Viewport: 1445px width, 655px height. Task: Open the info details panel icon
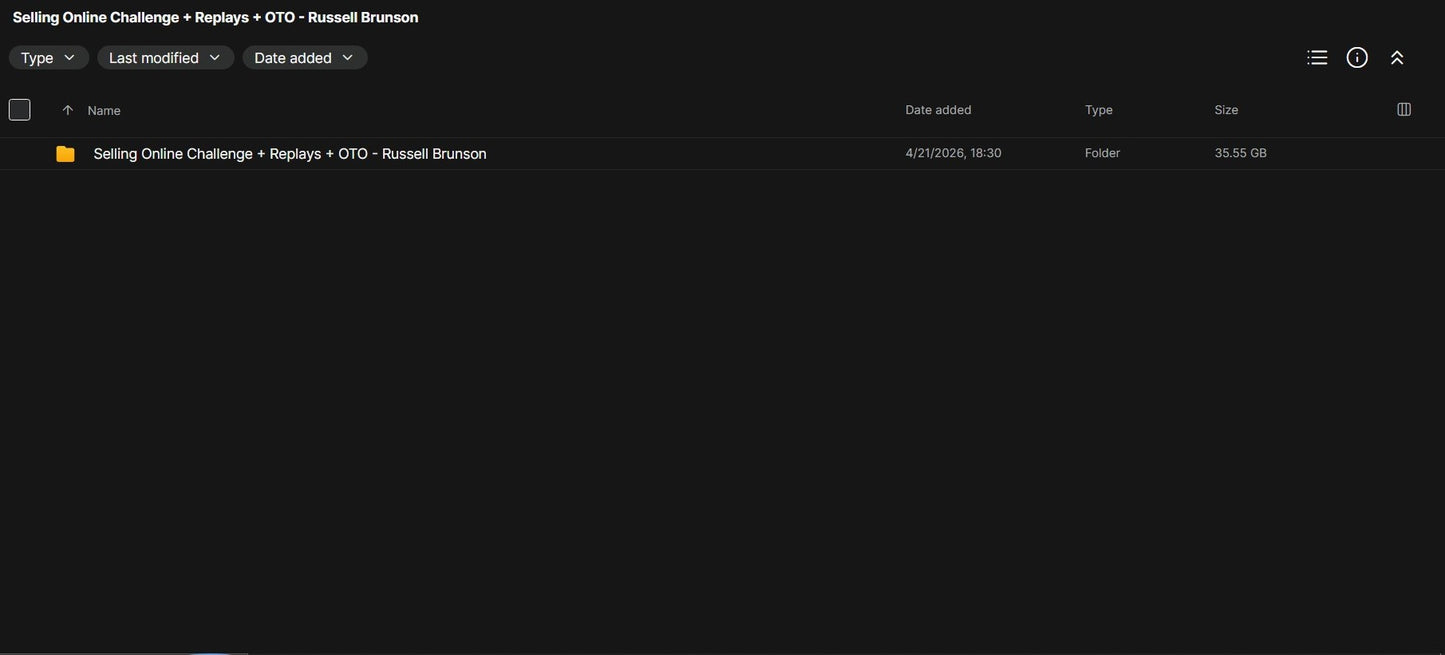[x=1357, y=58]
